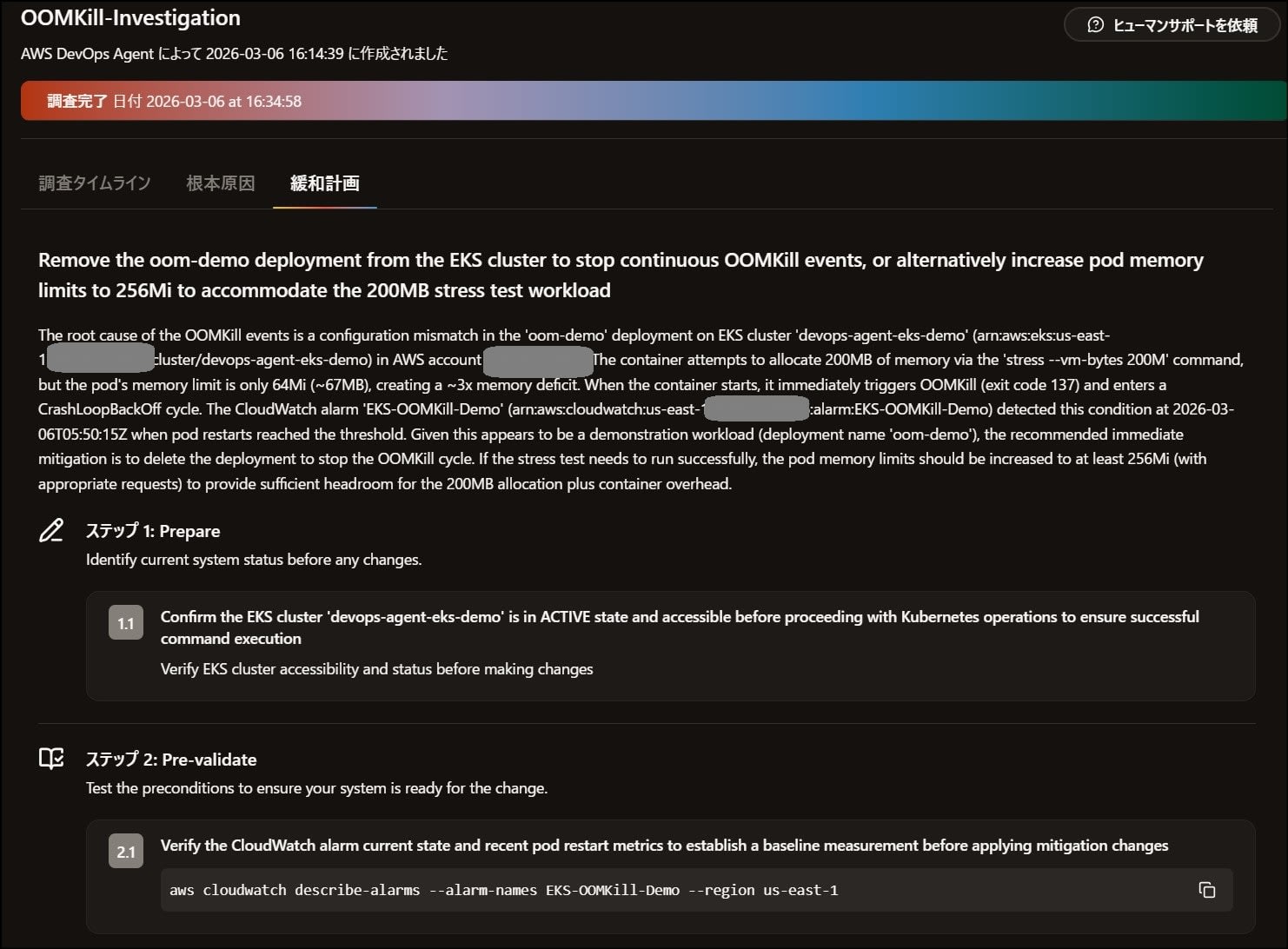Screen dimensions: 1288x949
Task: Copy the aws cloudwatch describe-alarms command
Action: point(1206,890)
